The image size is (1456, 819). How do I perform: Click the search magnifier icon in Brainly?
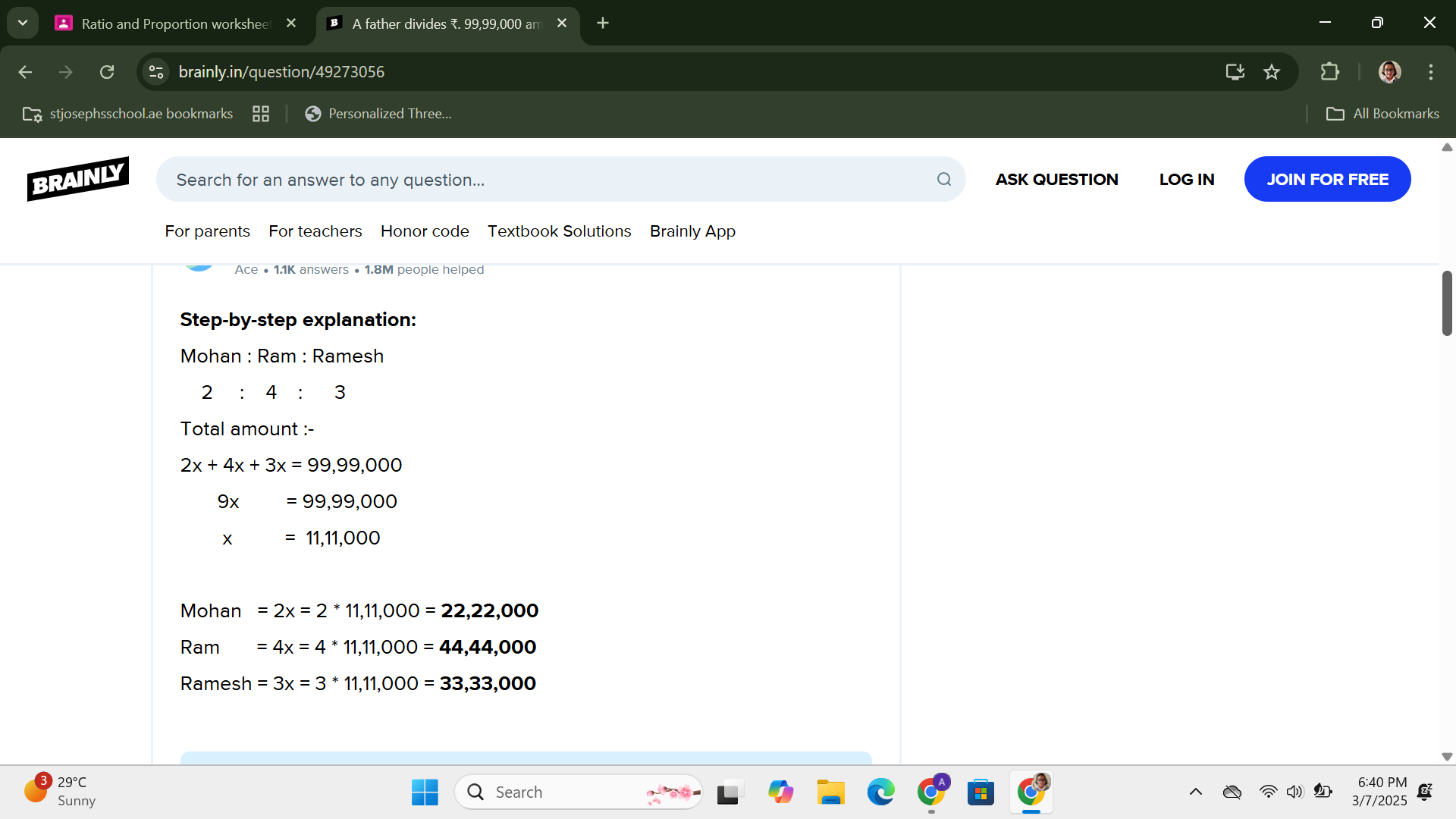[x=943, y=180]
